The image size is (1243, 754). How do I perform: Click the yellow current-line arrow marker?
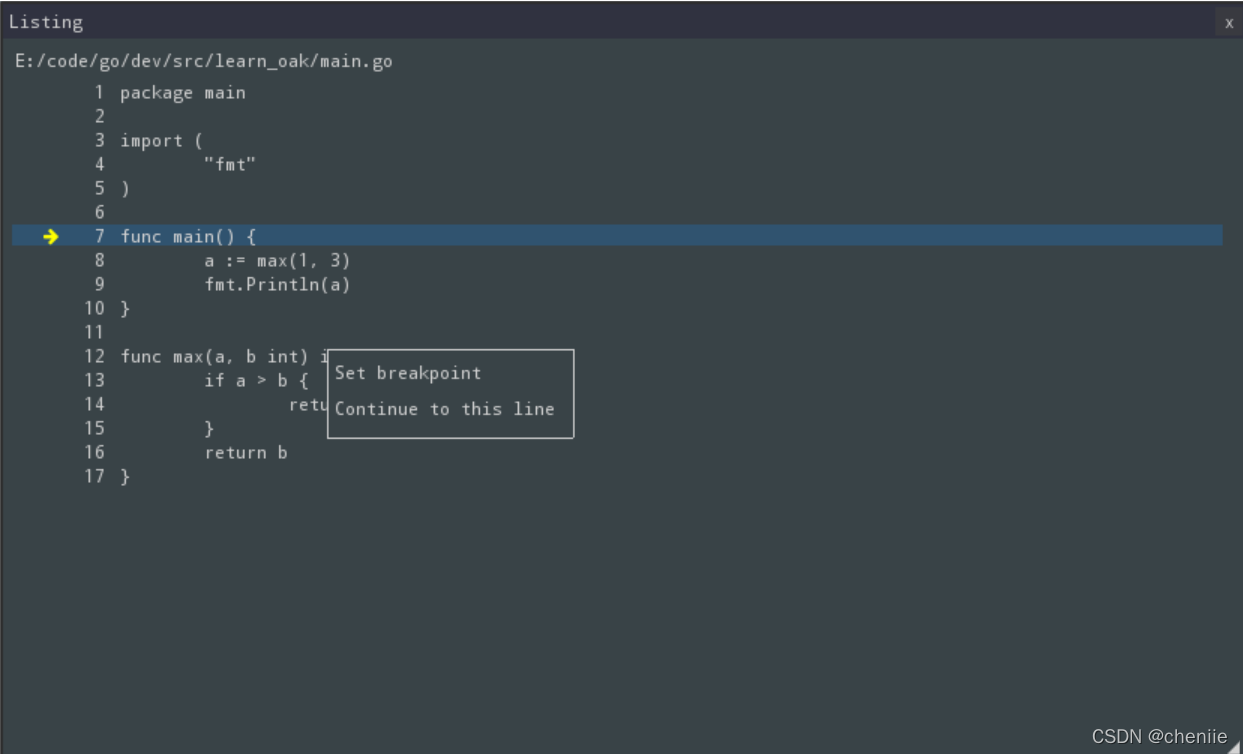click(x=51, y=236)
